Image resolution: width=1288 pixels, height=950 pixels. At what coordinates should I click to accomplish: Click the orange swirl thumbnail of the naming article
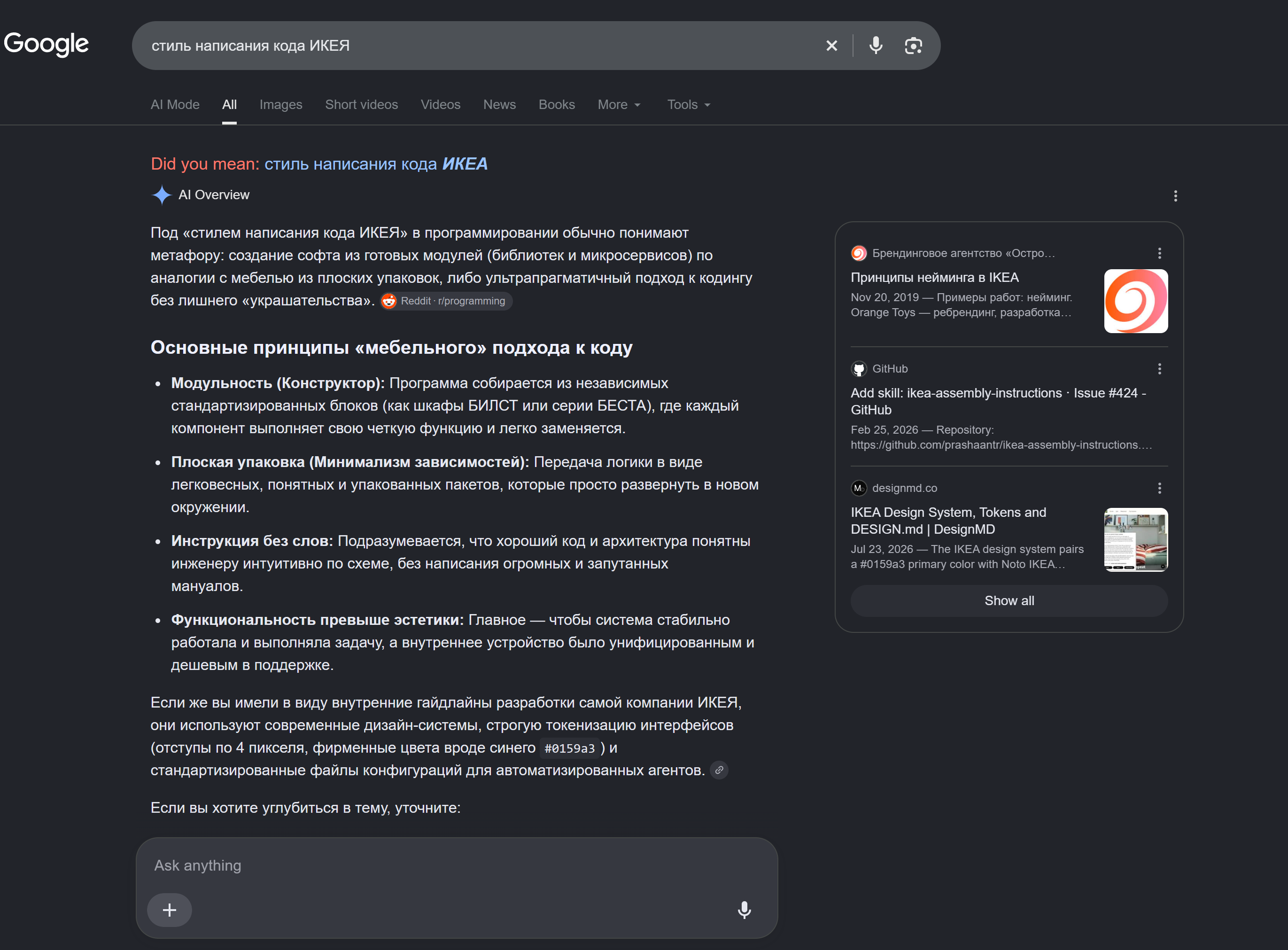pos(1136,301)
